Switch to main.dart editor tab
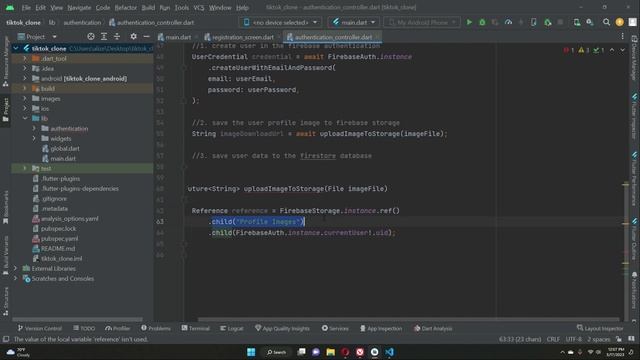Screen dimensions: 640x360 (x=175, y=37)
